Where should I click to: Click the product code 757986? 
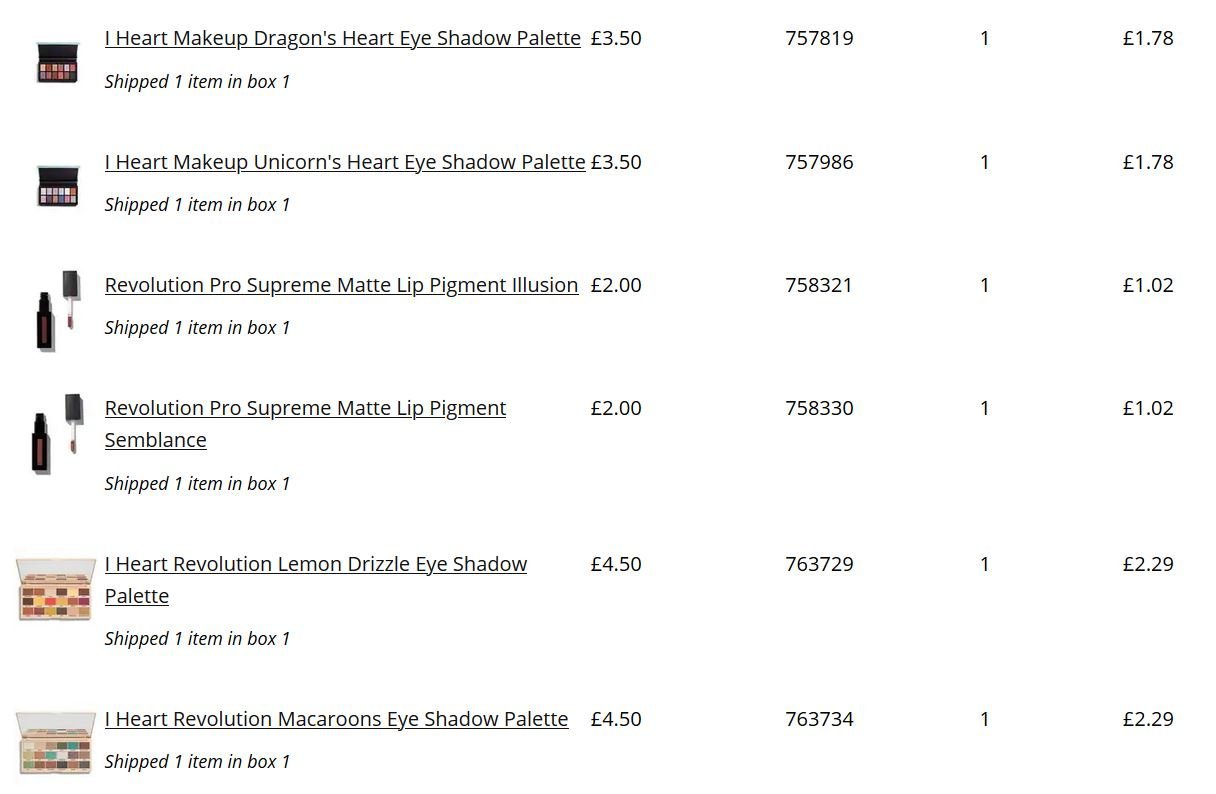coord(819,162)
